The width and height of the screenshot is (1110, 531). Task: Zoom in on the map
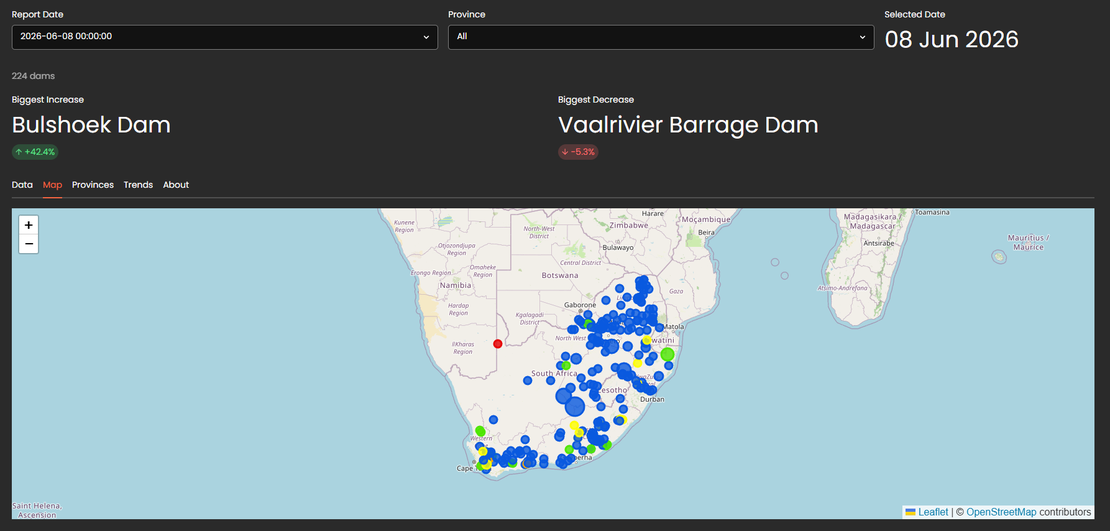(x=28, y=225)
